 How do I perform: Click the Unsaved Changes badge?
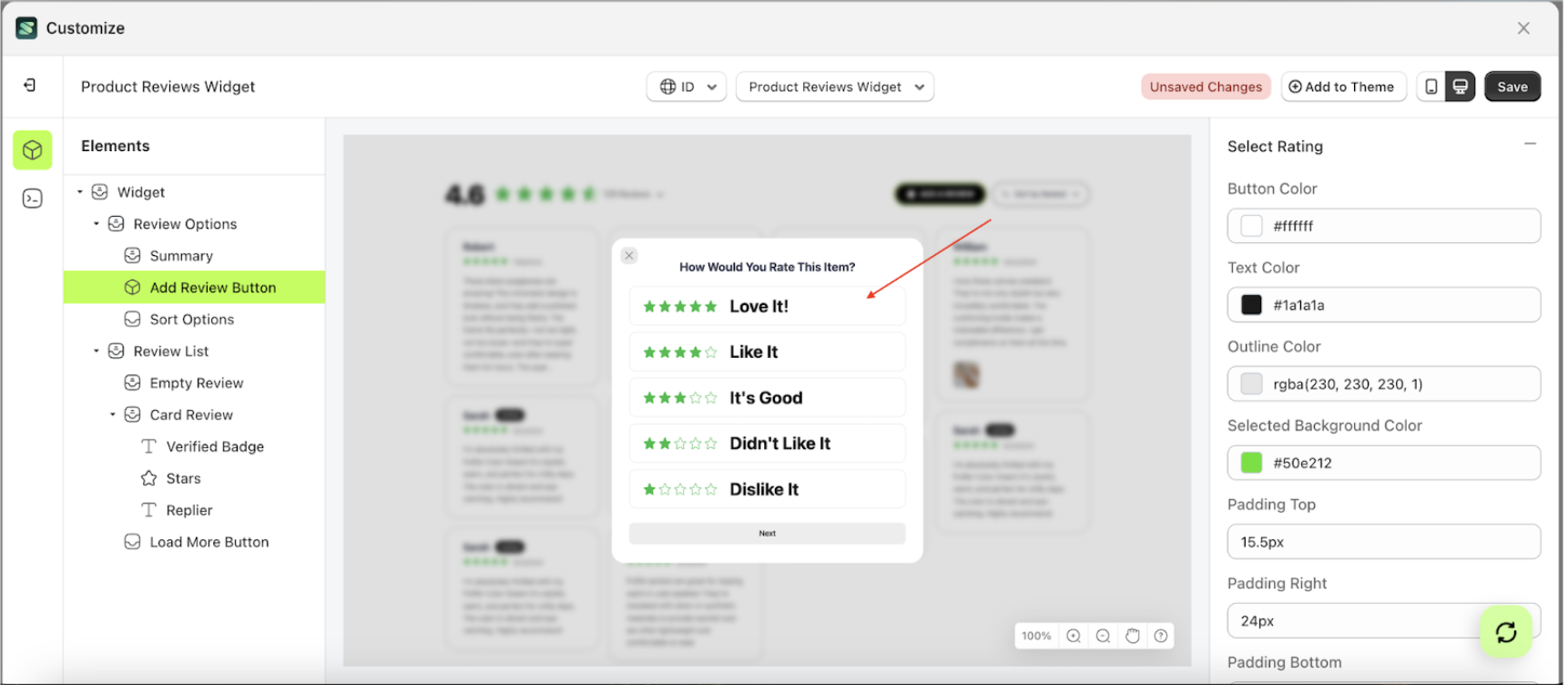point(1206,87)
